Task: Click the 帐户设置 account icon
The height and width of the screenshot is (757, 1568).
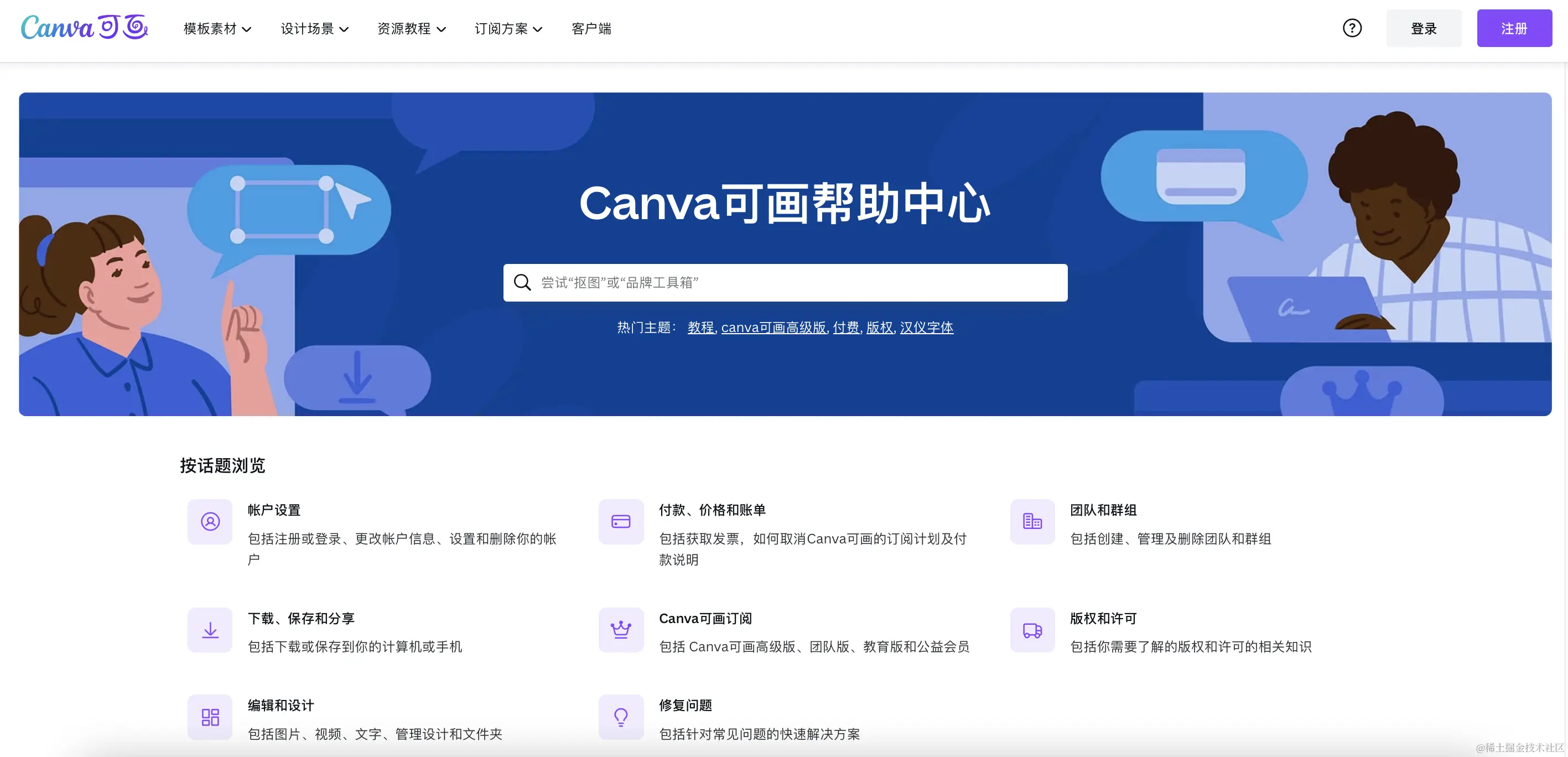Action: (x=210, y=522)
